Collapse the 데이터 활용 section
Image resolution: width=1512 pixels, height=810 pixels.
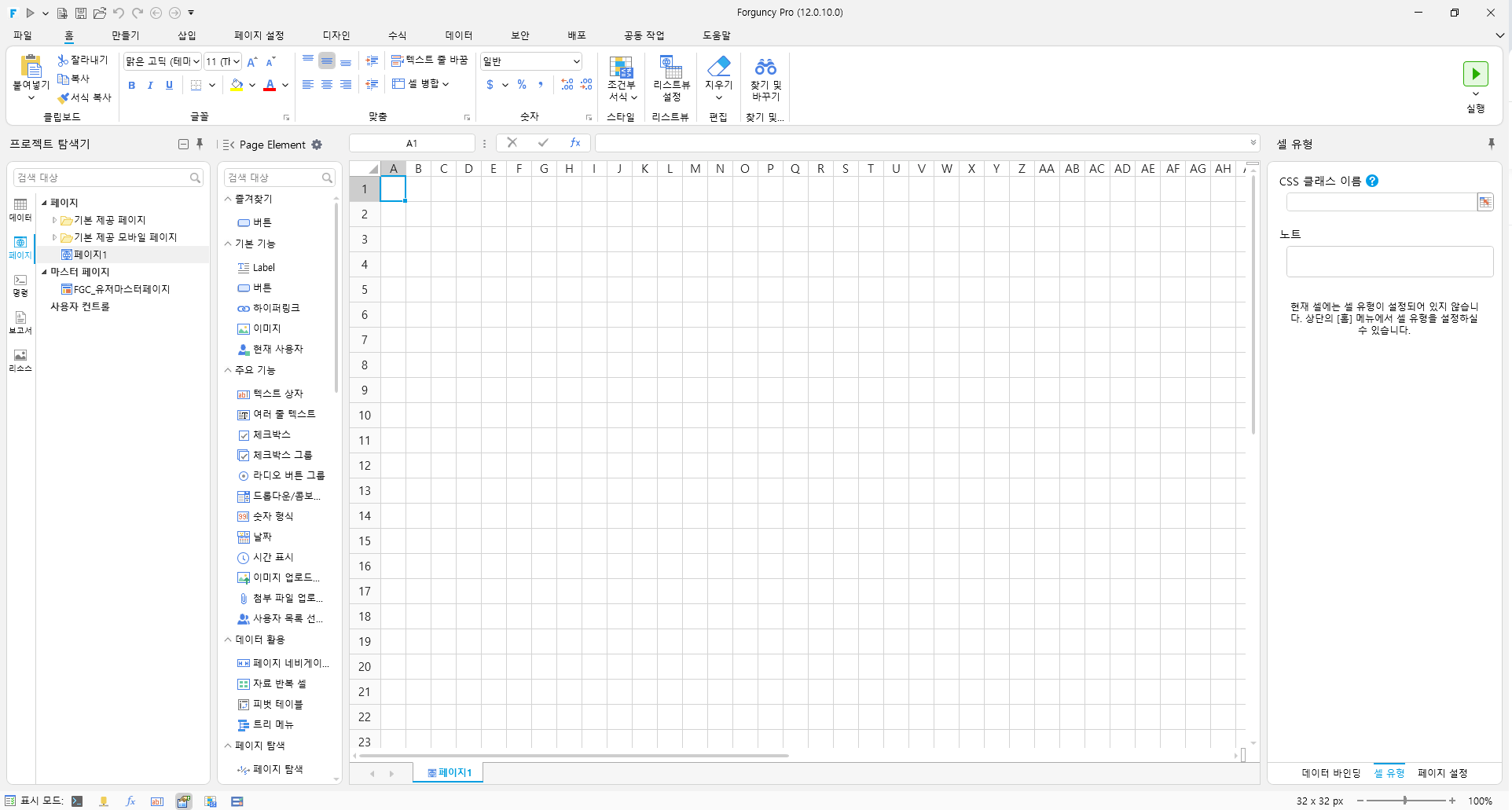228,640
